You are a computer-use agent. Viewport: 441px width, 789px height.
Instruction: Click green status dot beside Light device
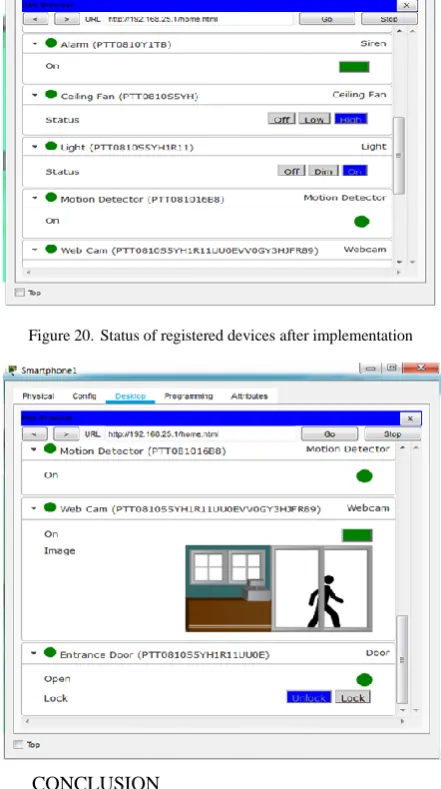[51, 146]
